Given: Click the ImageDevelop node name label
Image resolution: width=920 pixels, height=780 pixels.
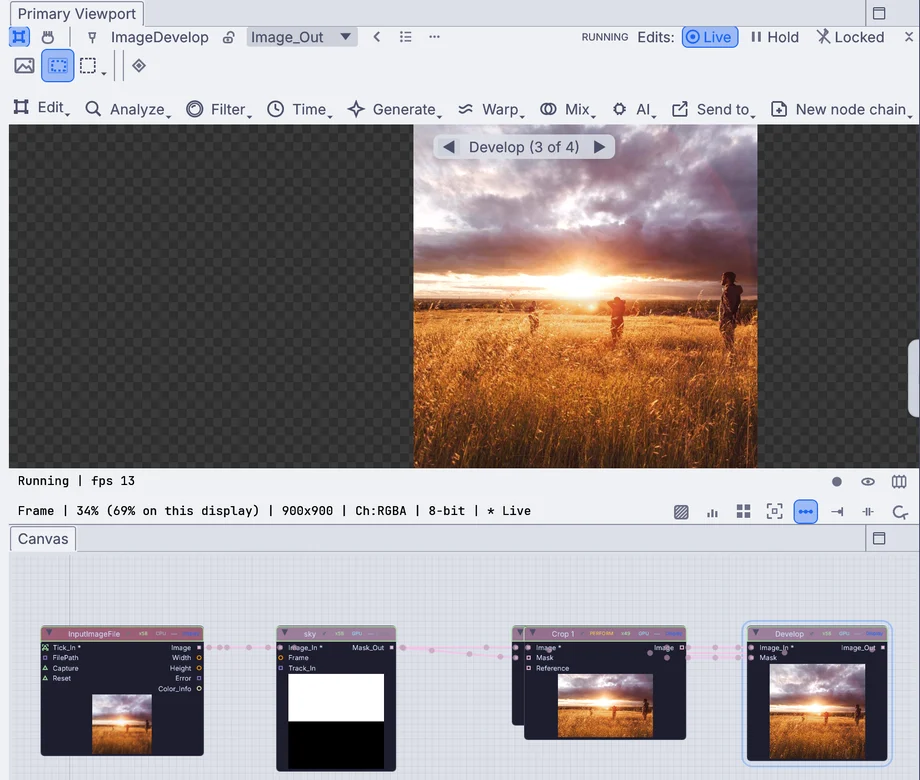Looking at the screenshot, I should click(160, 38).
